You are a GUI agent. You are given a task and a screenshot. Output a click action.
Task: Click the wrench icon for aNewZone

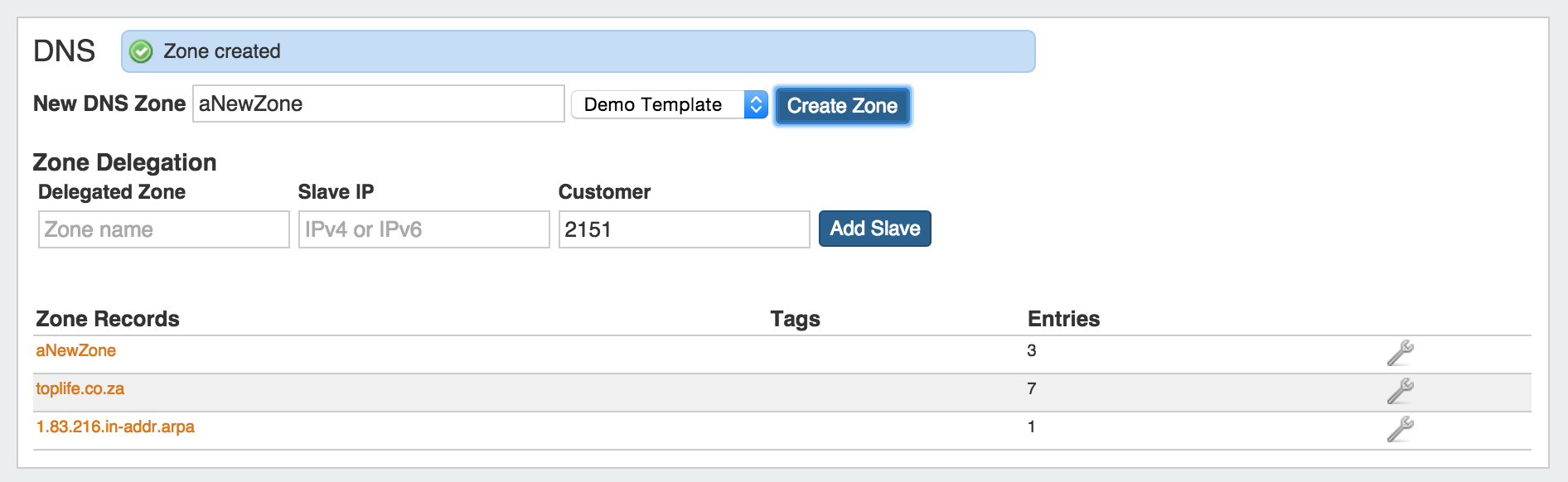coord(1400,353)
